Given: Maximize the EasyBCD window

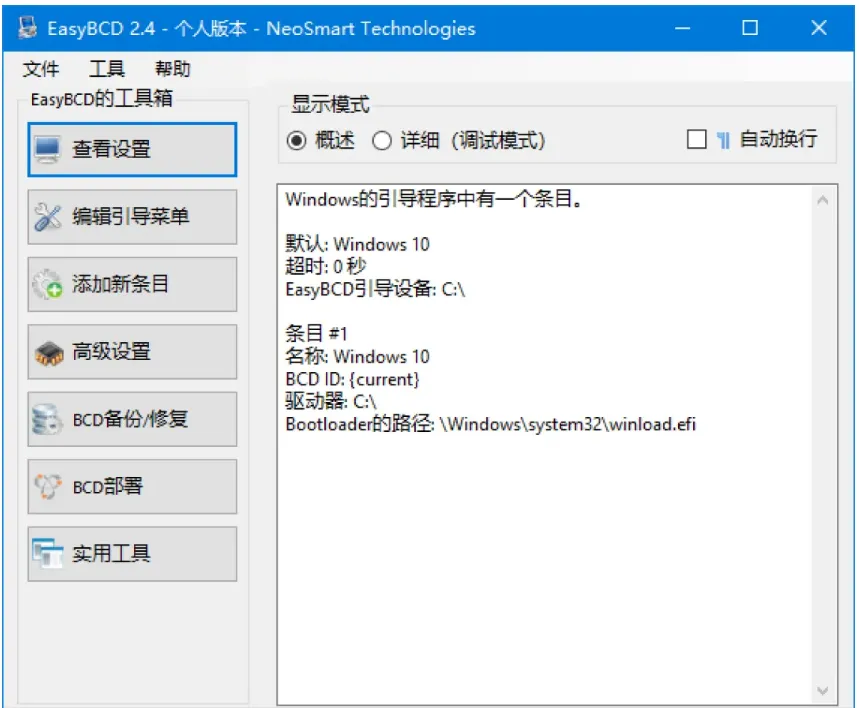Looking at the screenshot, I should [750, 28].
